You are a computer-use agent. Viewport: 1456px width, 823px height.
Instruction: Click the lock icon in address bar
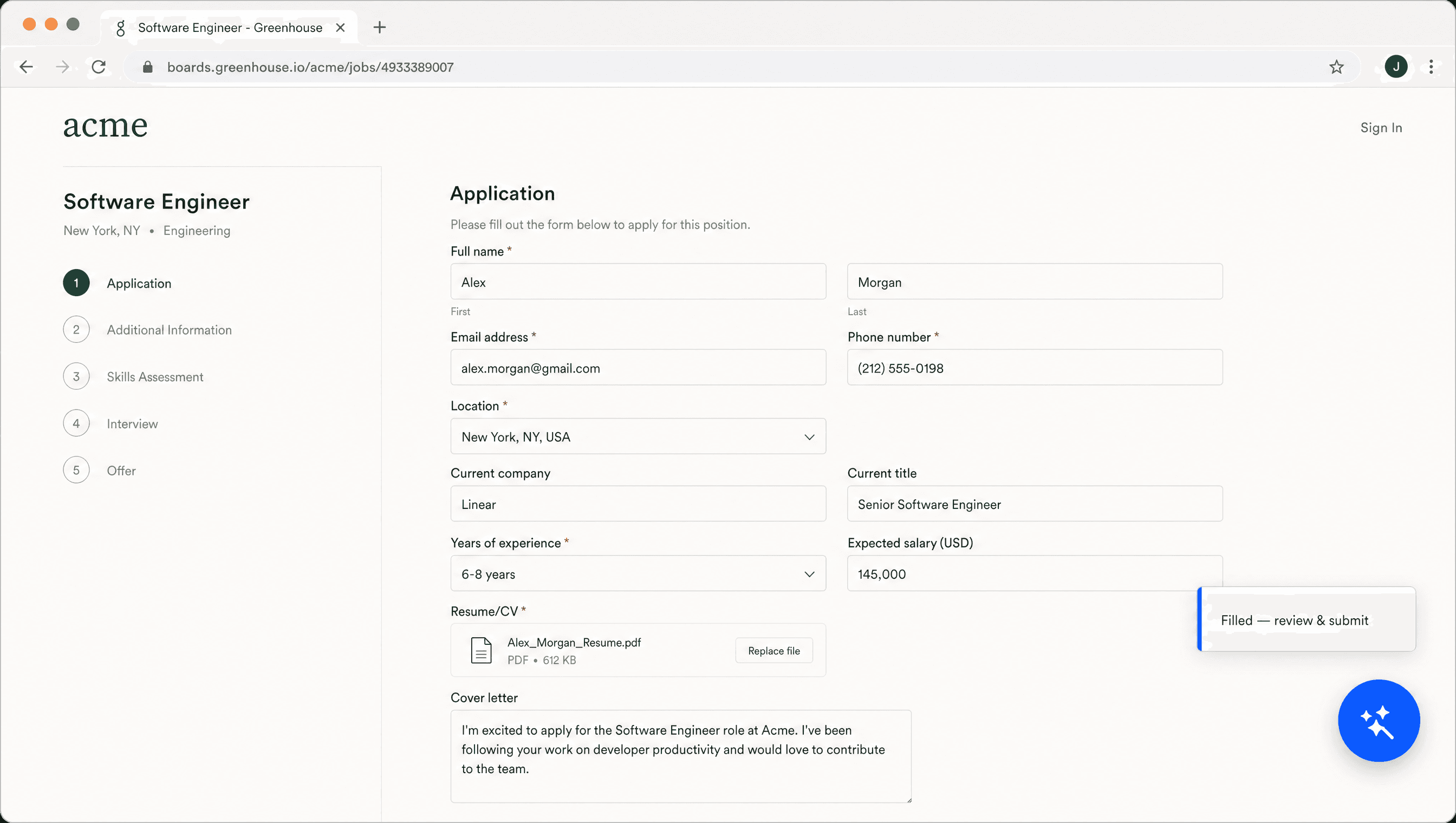click(147, 67)
